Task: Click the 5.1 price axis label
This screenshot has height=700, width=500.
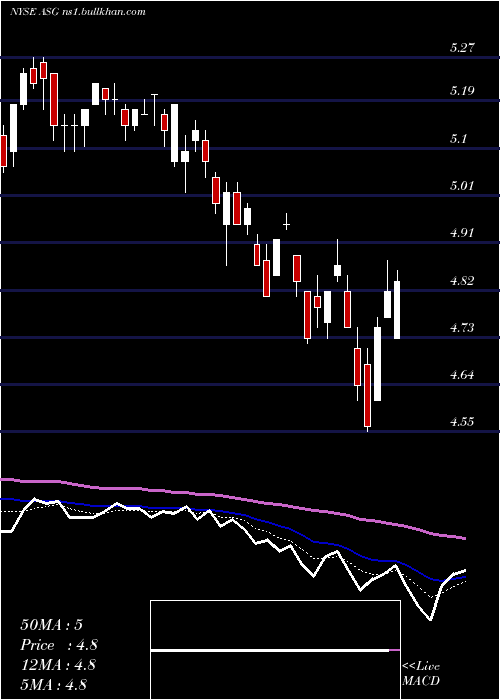Action: (x=459, y=139)
